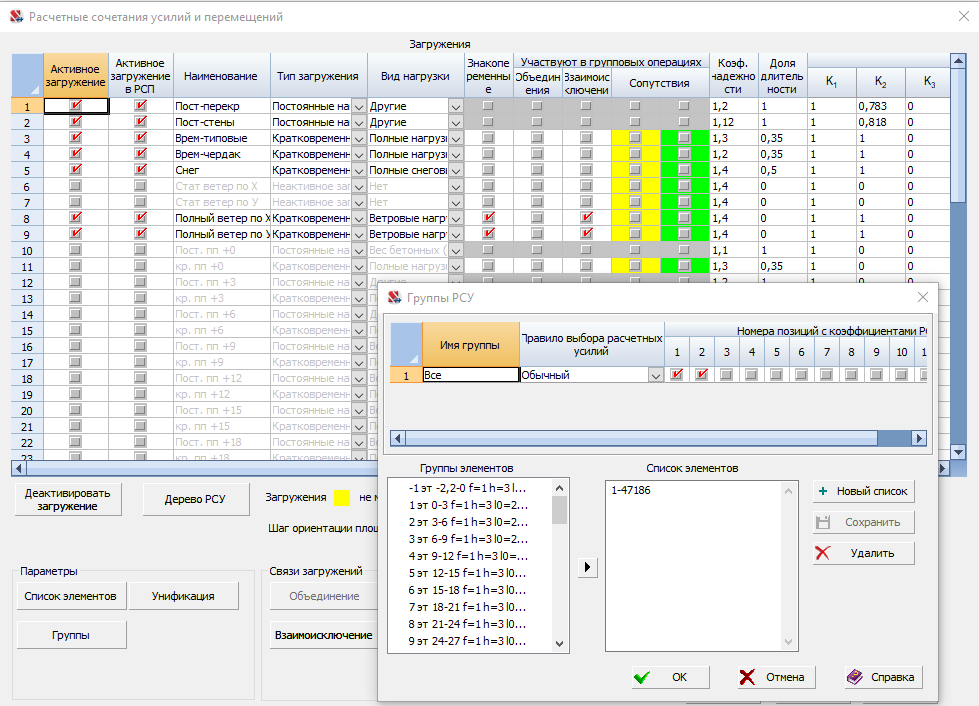The image size is (979, 706).
Task: Click the red X Удалить button
Action: pos(863,553)
